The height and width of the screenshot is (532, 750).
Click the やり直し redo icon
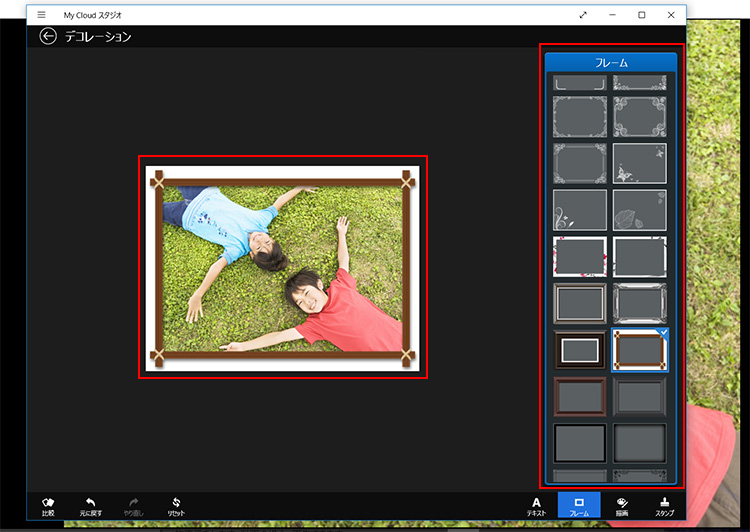tap(133, 505)
